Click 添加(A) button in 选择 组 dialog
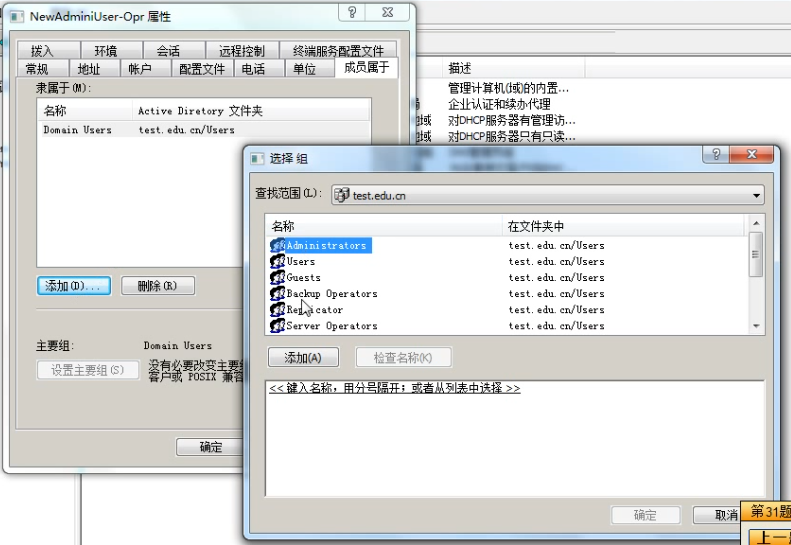This screenshot has height=545, width=791. [303, 358]
